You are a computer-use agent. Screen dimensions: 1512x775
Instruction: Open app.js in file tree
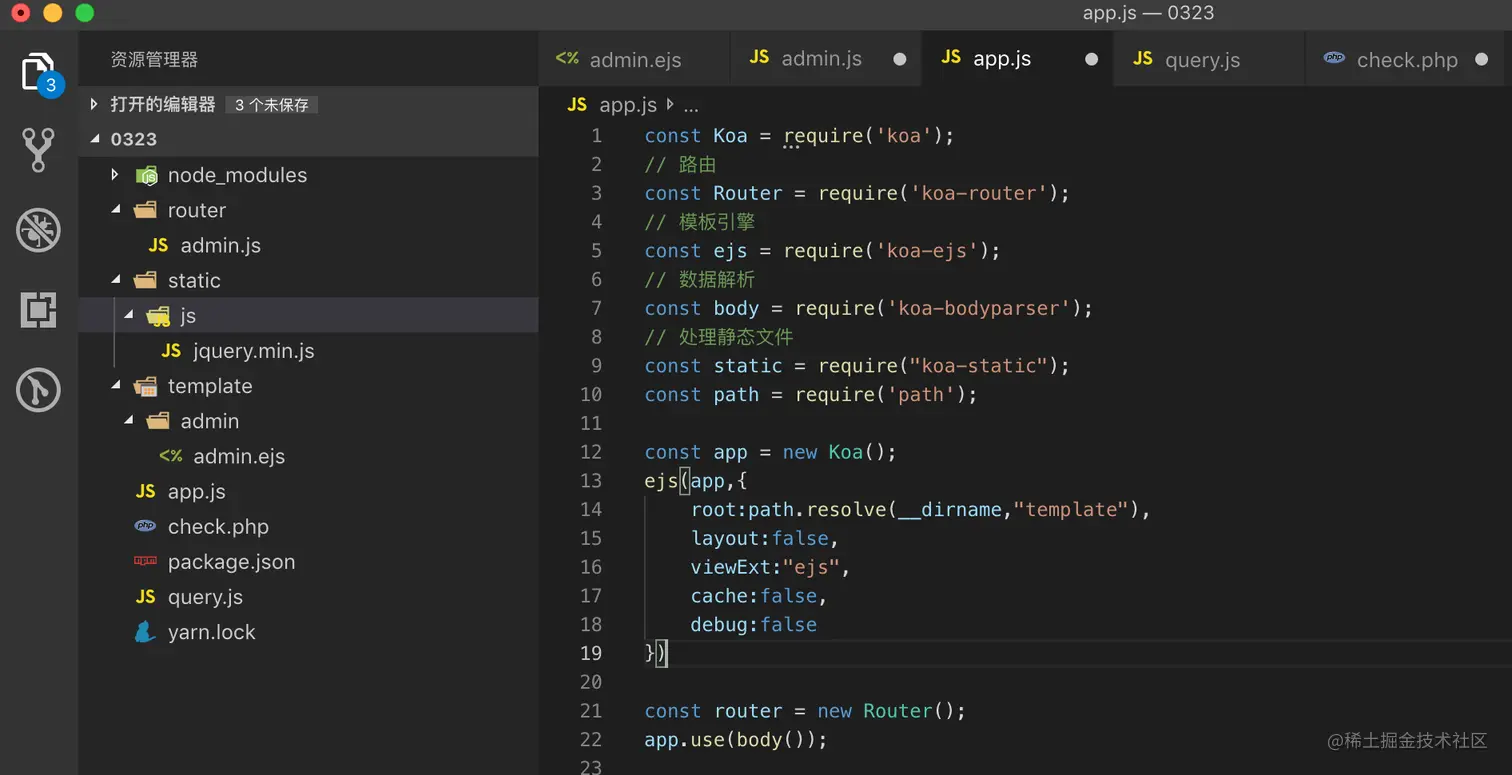coord(308,491)
